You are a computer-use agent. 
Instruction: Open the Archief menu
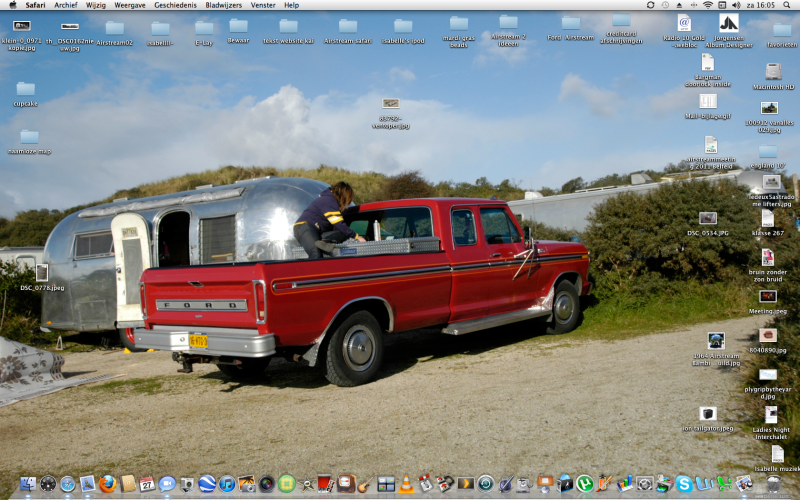pyautogui.click(x=66, y=5)
